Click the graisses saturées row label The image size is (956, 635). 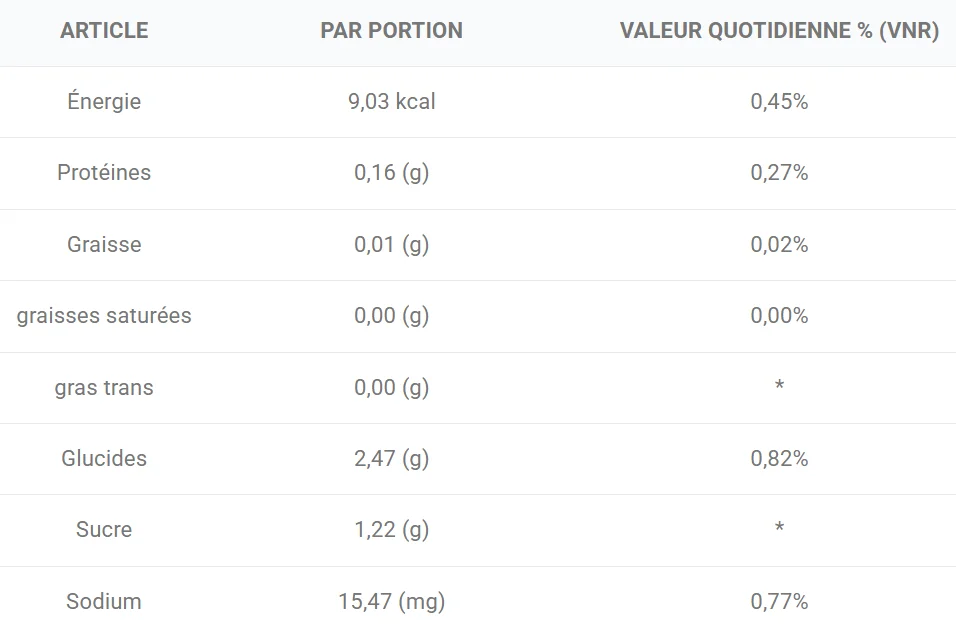click(x=104, y=316)
